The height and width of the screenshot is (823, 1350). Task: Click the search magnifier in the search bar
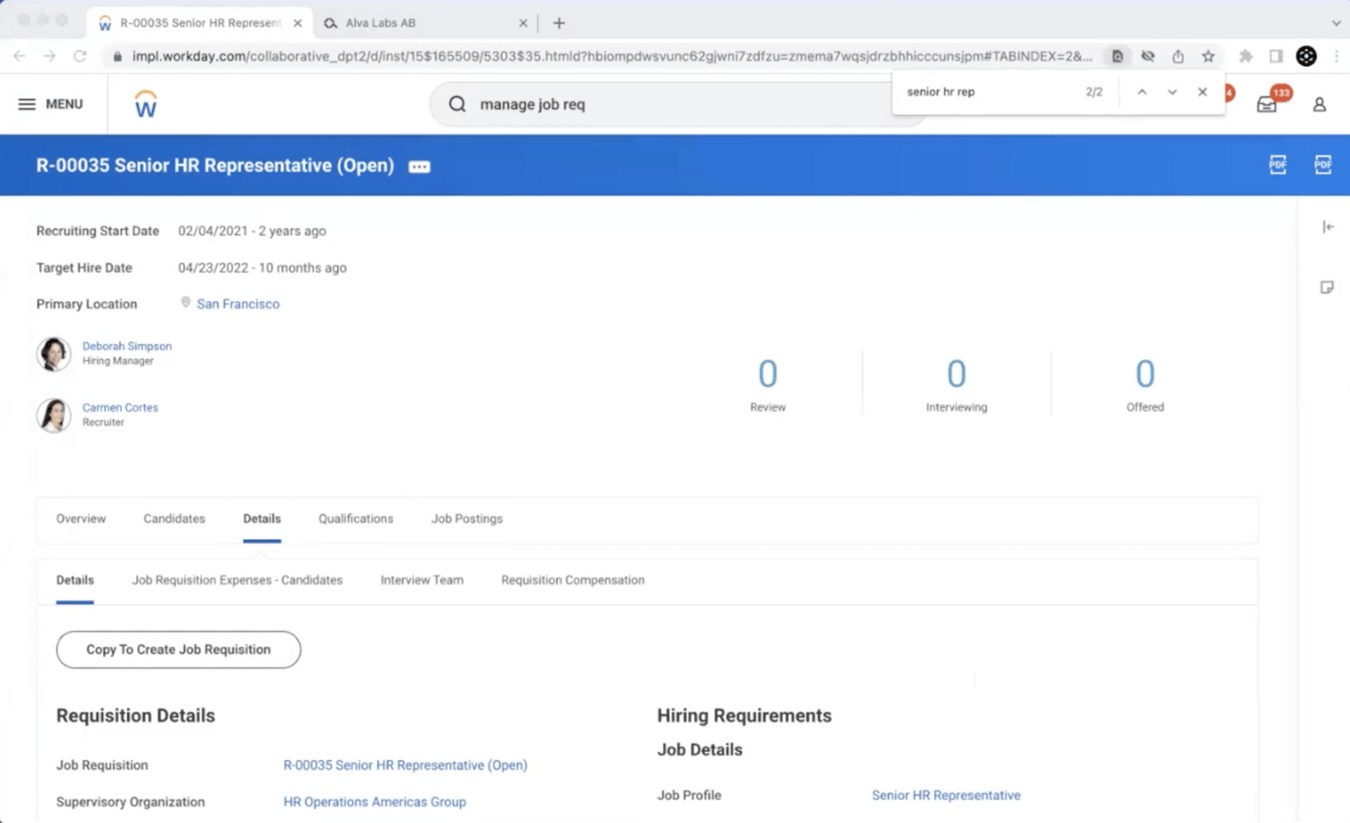coord(456,103)
